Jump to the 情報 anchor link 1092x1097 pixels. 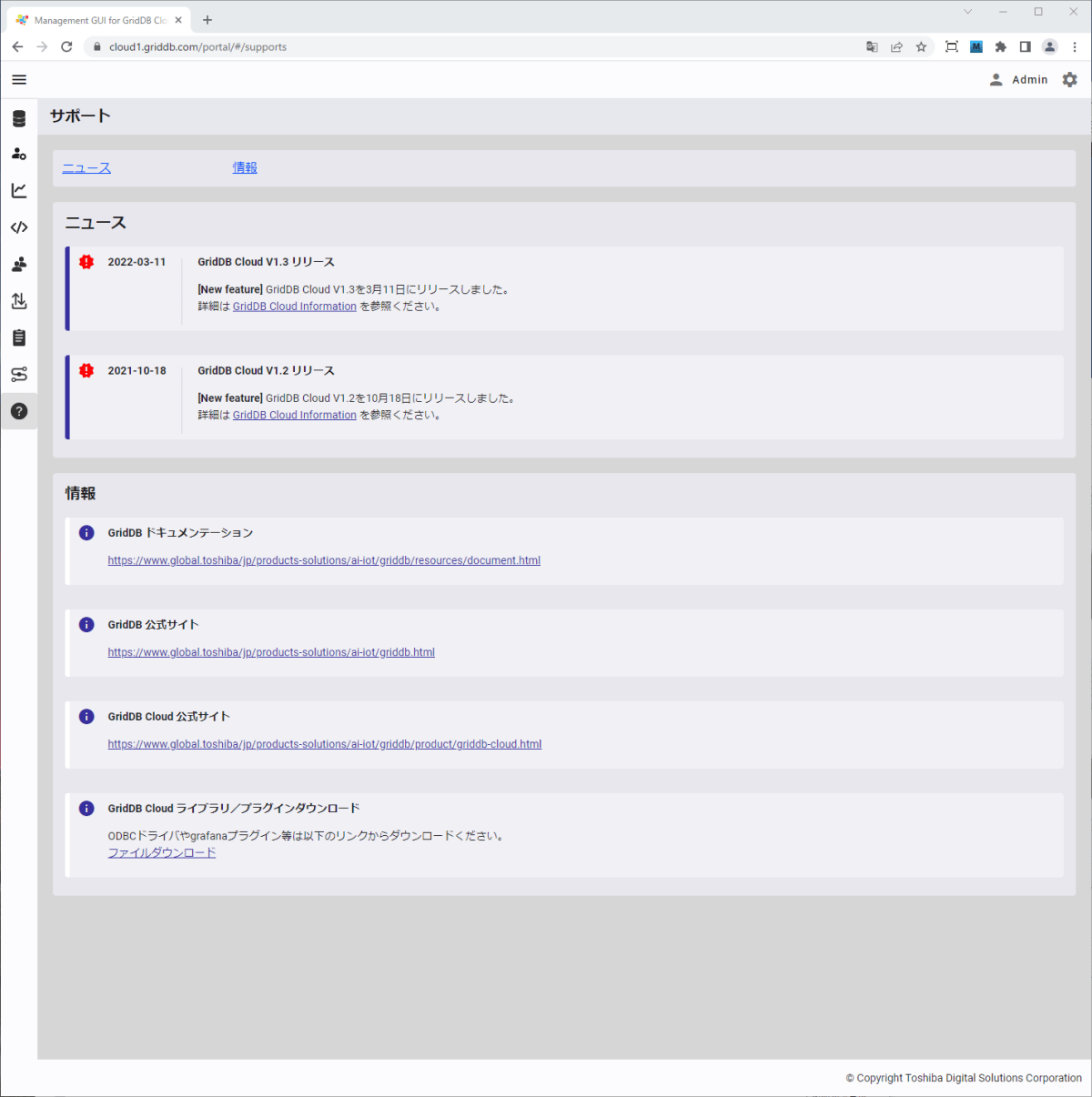(245, 168)
